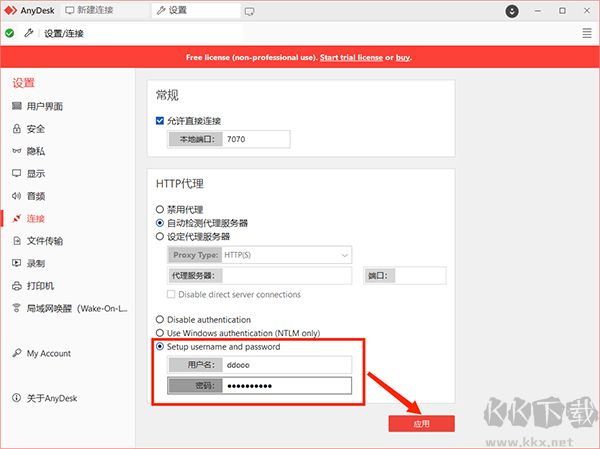Click the 关于AnyDesk info icon
Viewport: 600px width, 449px height.
[x=16, y=398]
